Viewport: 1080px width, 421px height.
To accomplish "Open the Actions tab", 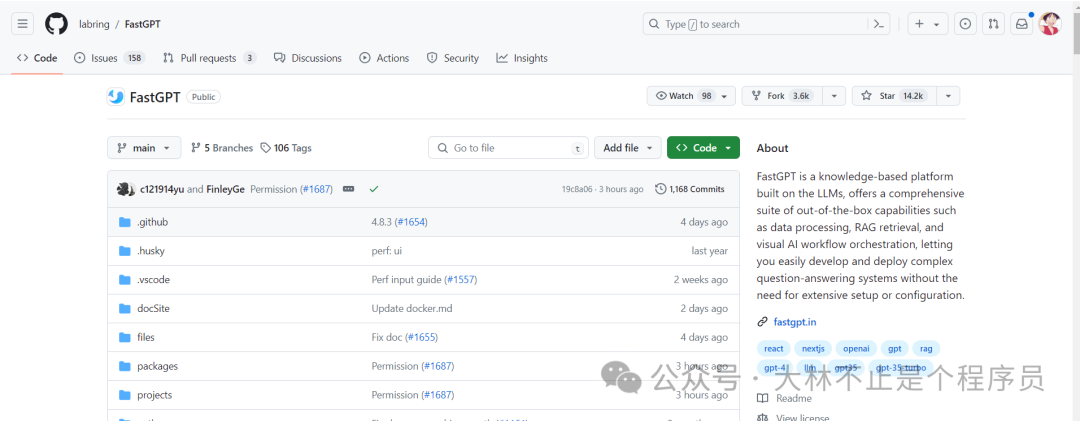I will 384,58.
